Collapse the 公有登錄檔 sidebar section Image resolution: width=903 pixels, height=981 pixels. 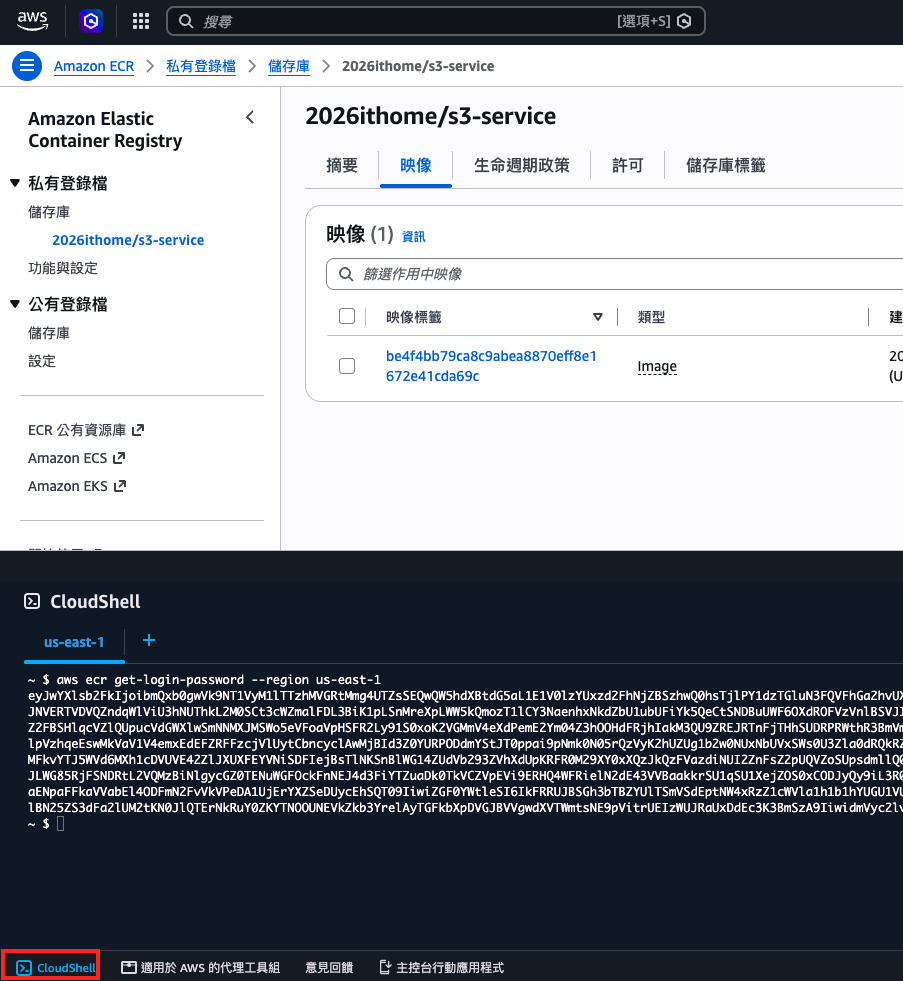point(15,303)
